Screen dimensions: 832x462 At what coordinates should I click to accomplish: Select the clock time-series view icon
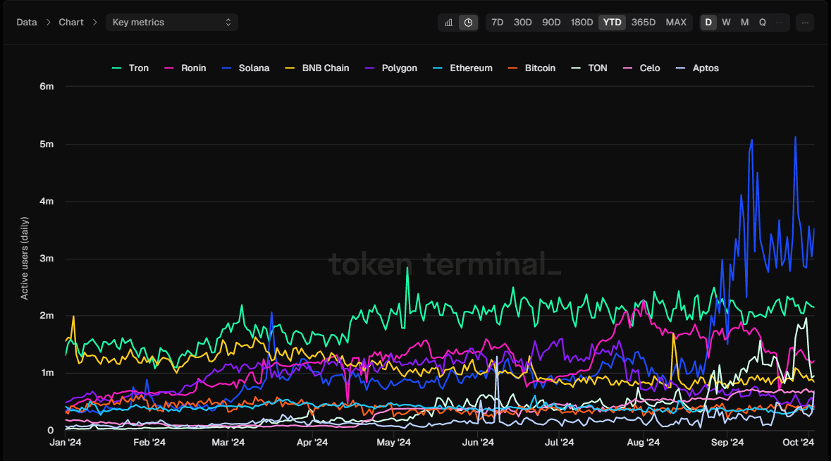468,22
